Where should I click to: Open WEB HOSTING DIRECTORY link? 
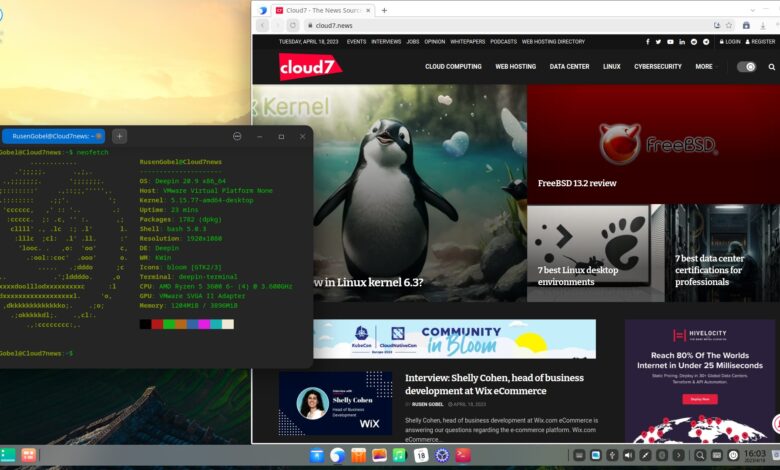pos(553,42)
